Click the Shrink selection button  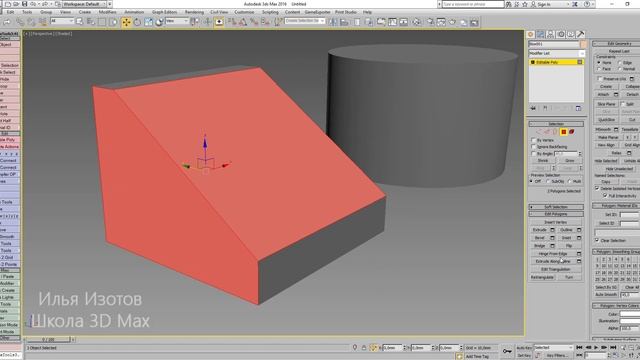(542, 161)
